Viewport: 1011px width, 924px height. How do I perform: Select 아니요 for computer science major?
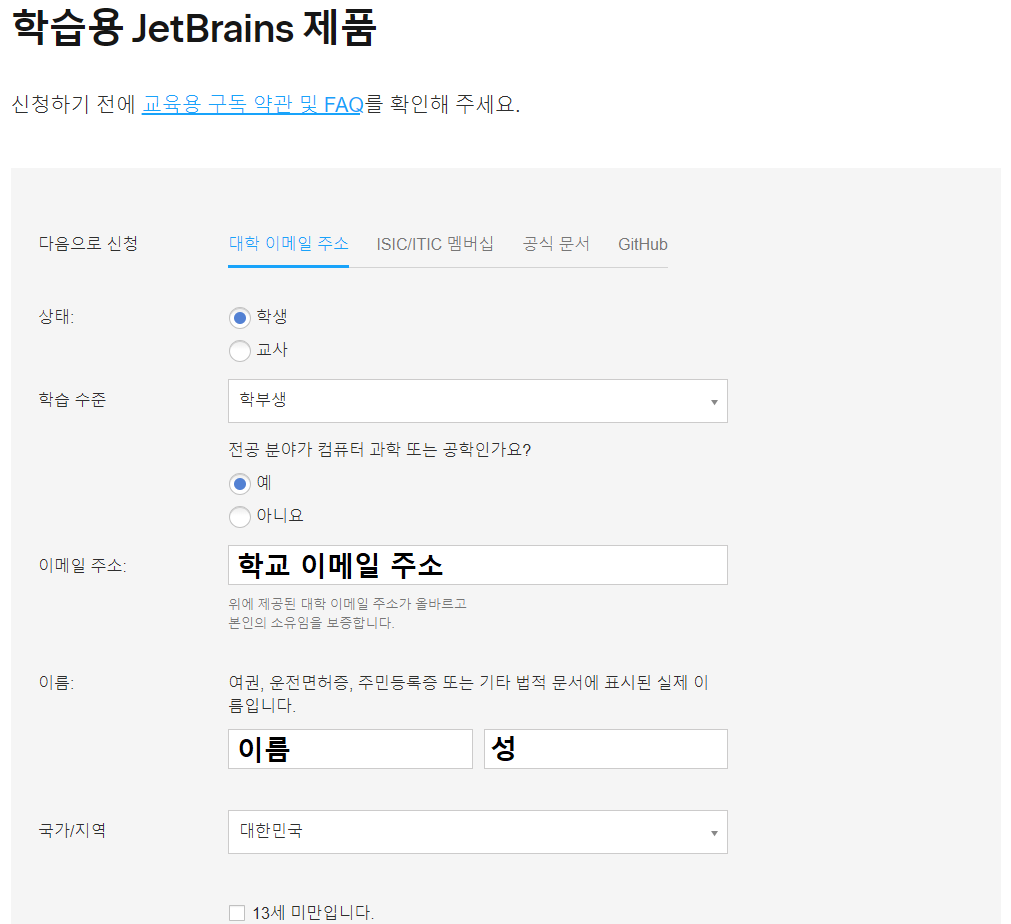pyautogui.click(x=240, y=516)
